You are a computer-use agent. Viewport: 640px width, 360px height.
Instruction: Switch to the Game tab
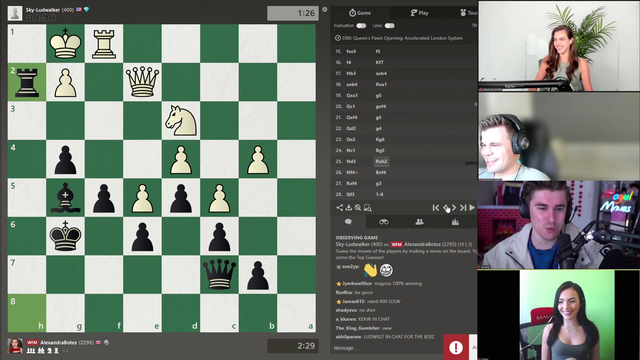pyautogui.click(x=360, y=13)
